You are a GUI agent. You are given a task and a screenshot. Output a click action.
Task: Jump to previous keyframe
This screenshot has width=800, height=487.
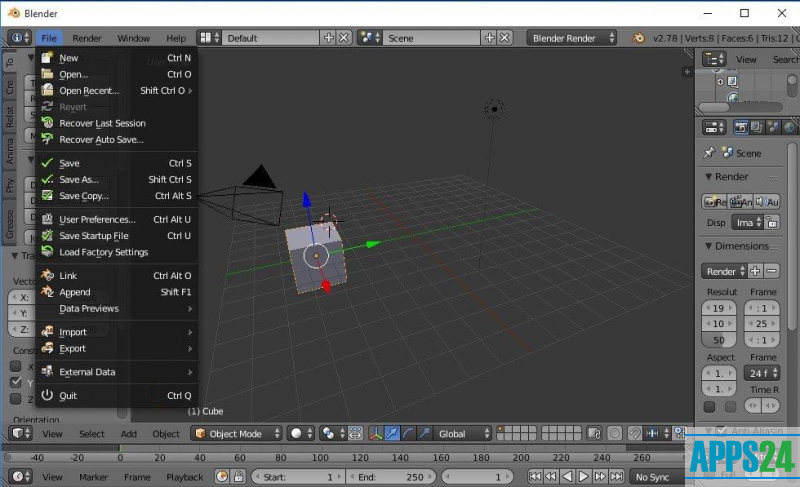click(551, 477)
